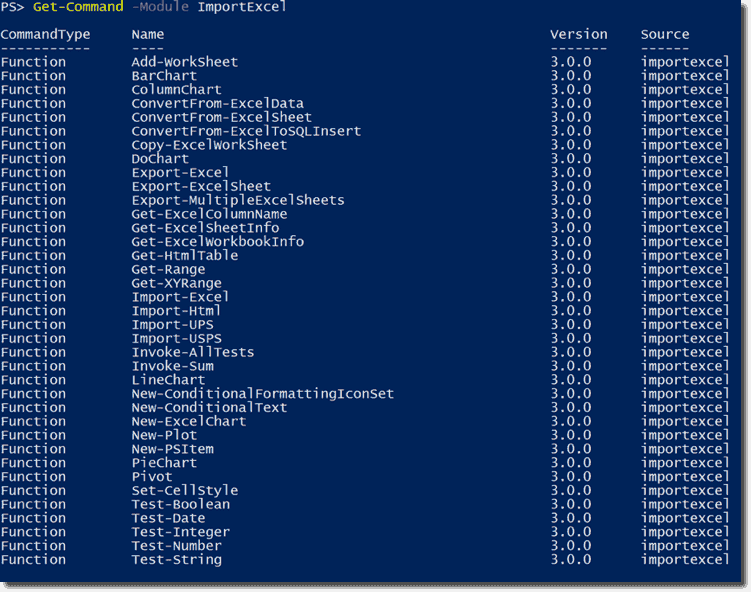This screenshot has width=751, height=592.
Task: Click the Import-Html function name
Action: coord(176,311)
